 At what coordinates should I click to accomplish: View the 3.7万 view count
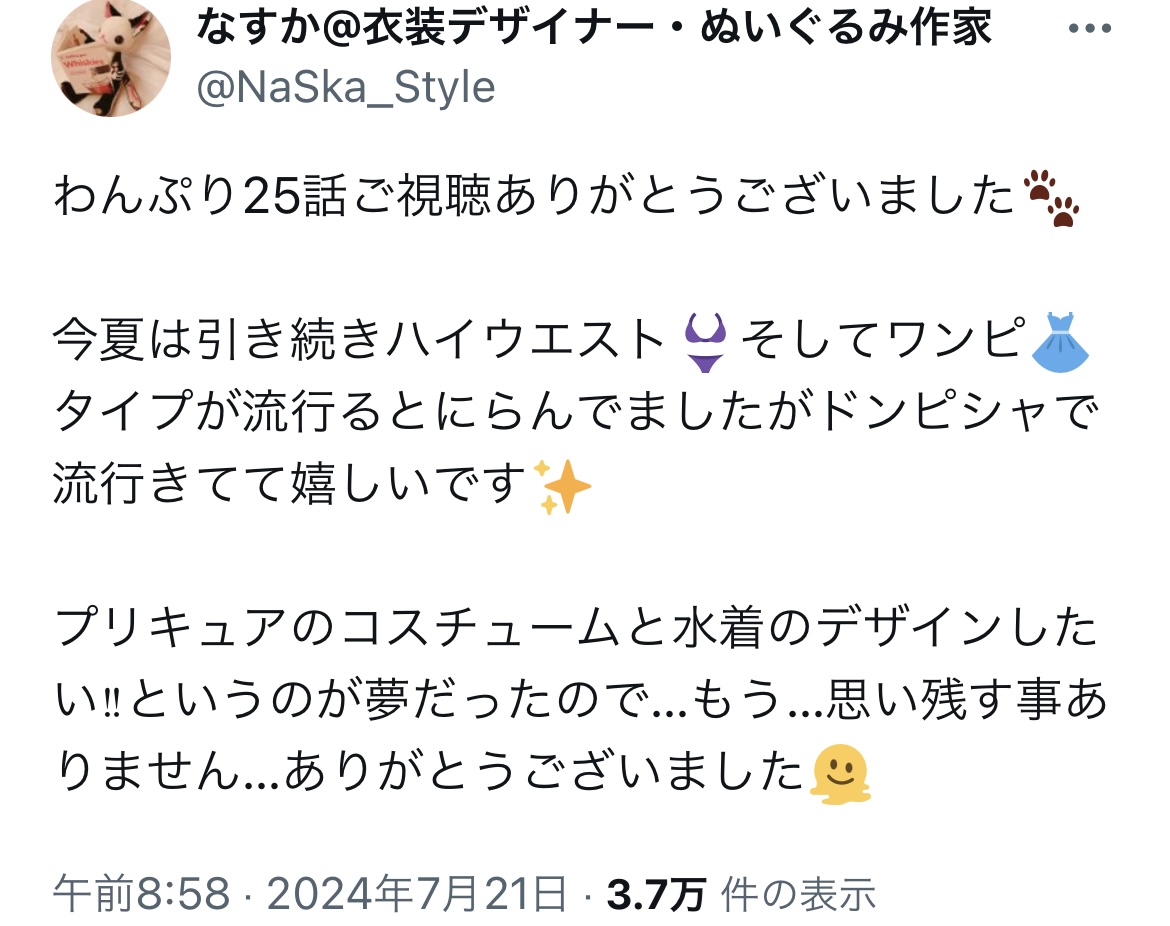(x=656, y=894)
